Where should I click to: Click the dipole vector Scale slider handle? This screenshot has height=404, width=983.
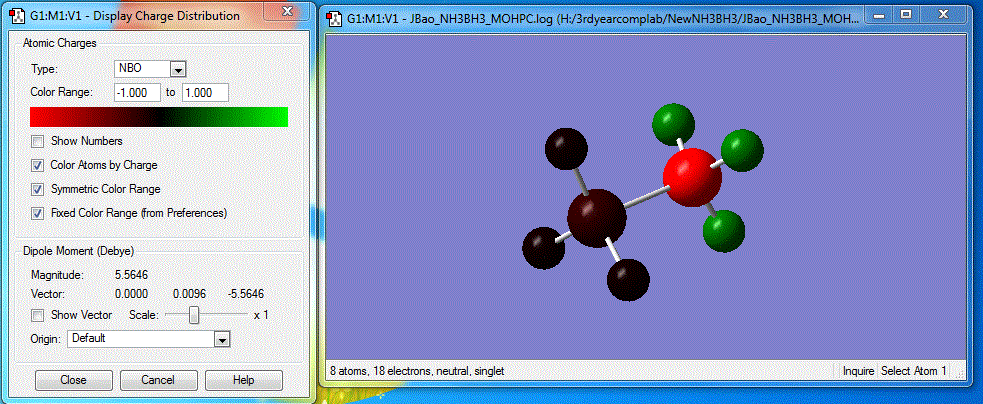[x=194, y=315]
